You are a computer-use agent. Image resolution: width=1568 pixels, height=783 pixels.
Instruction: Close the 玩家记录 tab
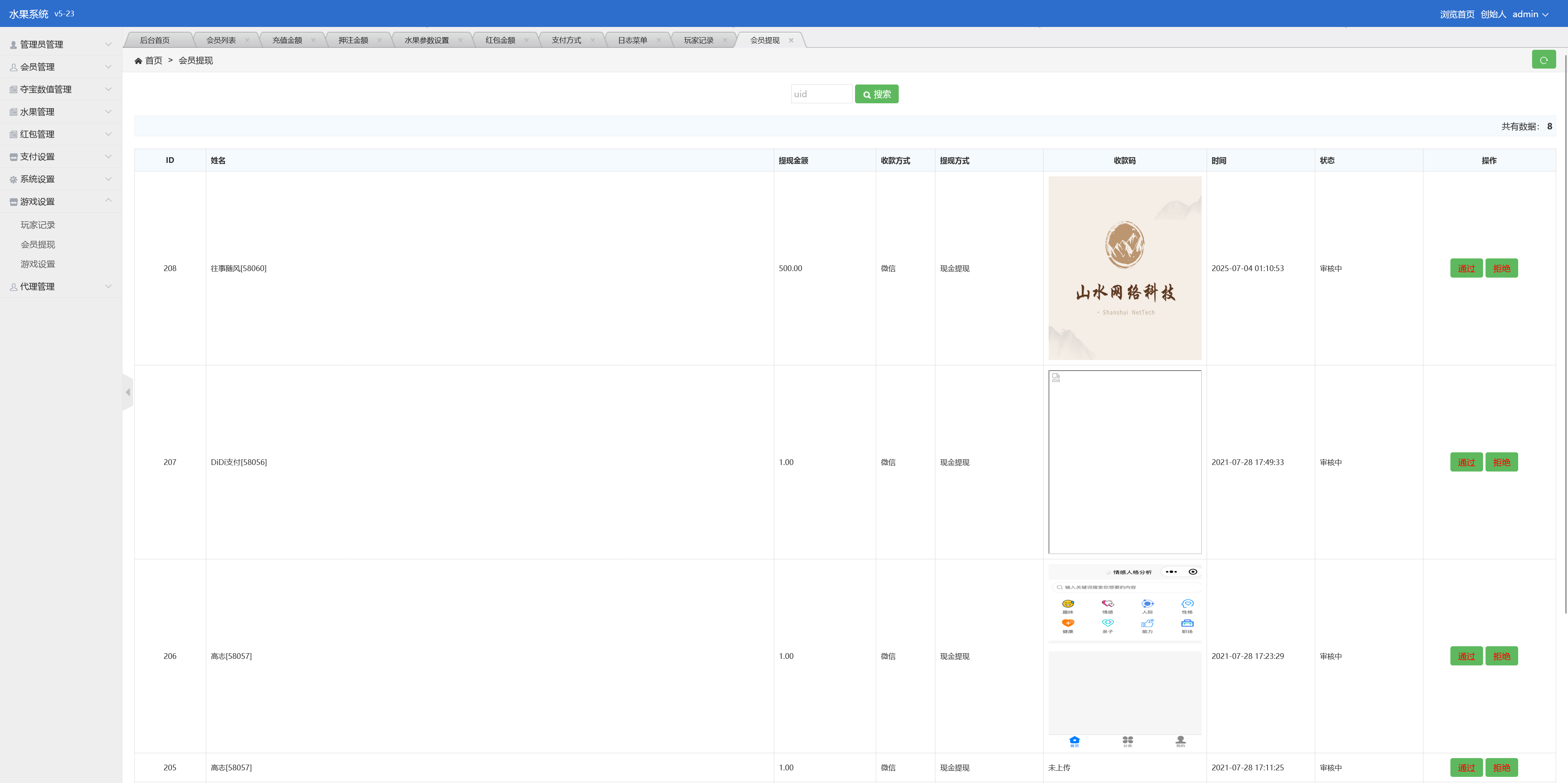pyautogui.click(x=724, y=40)
